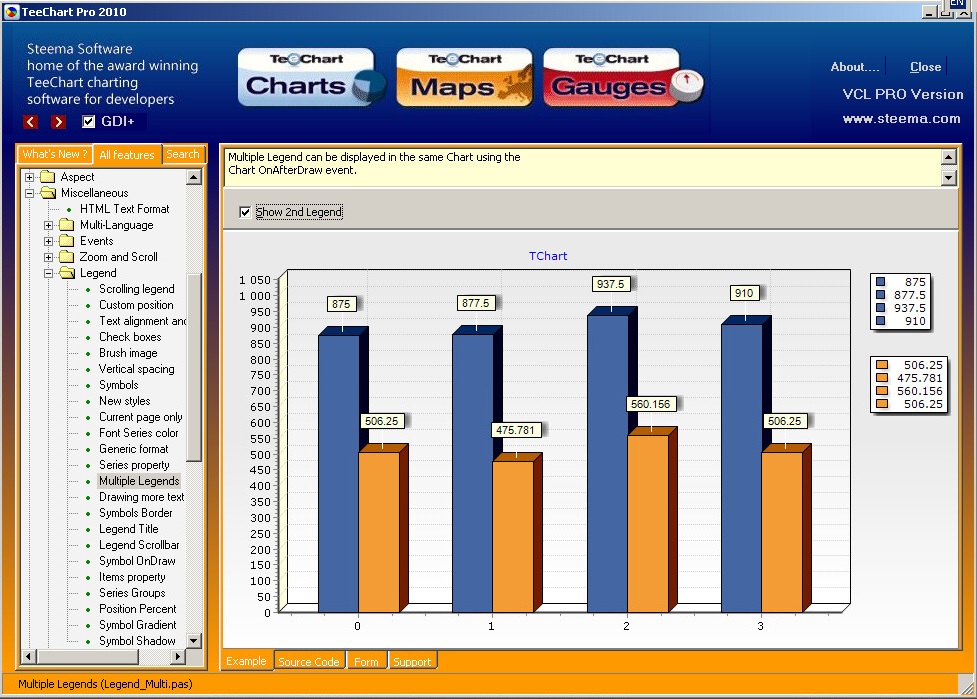Screen dimensions: 977x699
Task: Expand the Aspect tree node
Action: (x=29, y=177)
